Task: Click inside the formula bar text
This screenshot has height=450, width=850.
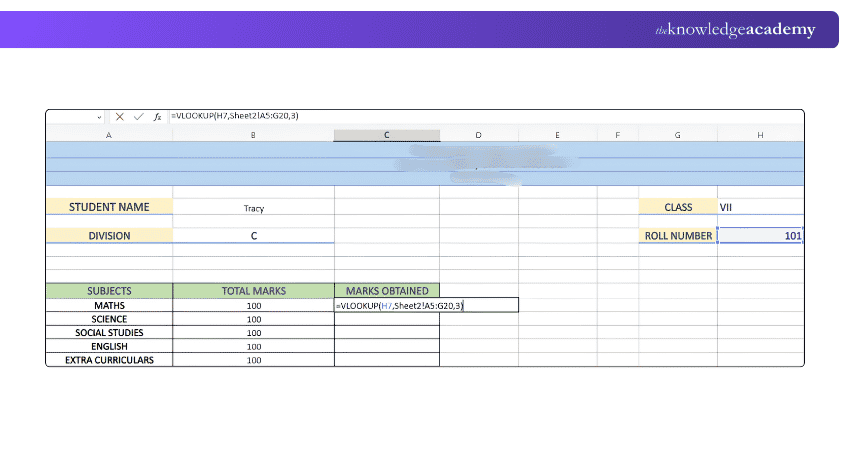Action: coord(235,115)
